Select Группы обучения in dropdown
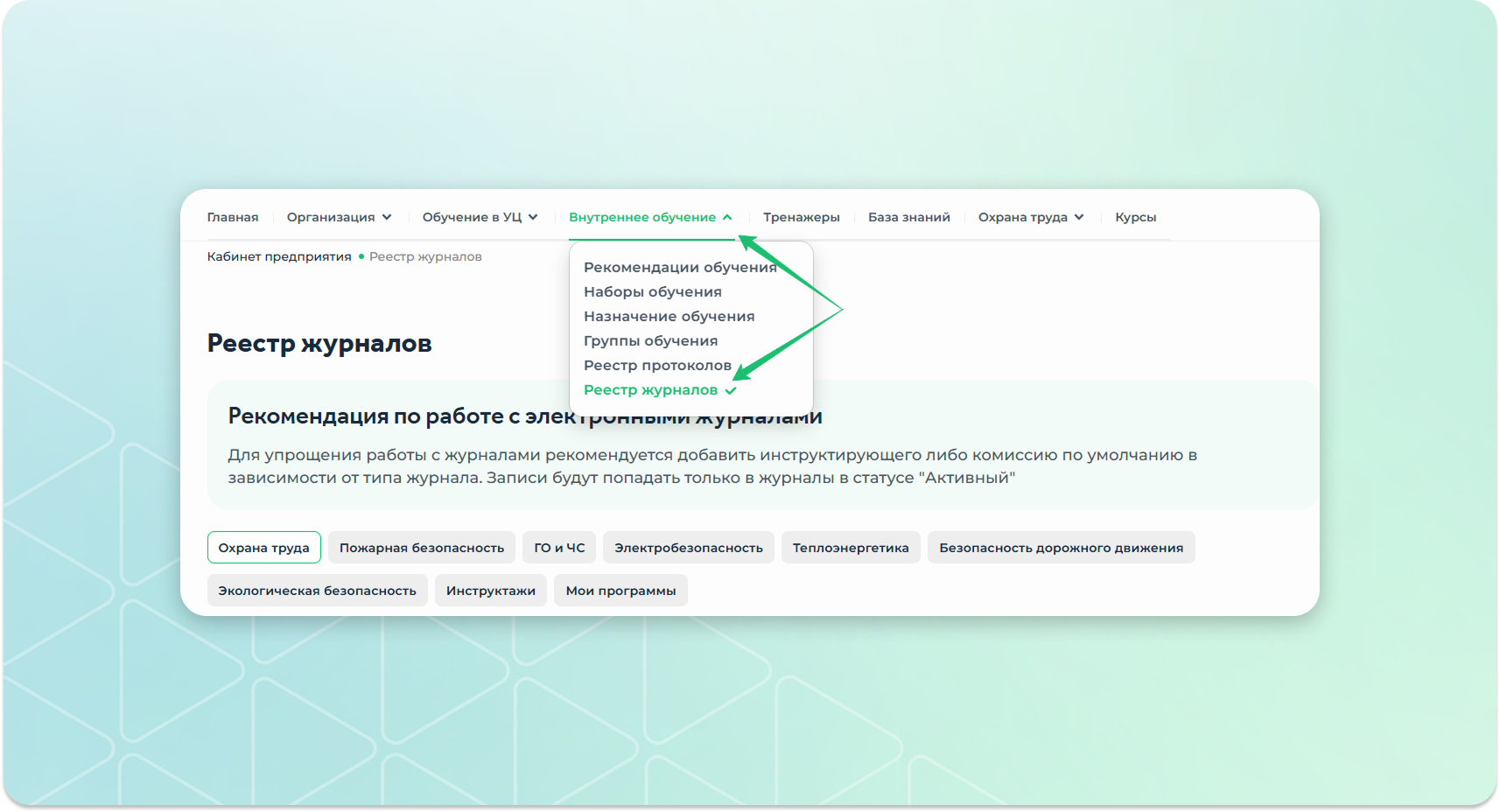The height and width of the screenshot is (812, 1500). click(x=650, y=341)
